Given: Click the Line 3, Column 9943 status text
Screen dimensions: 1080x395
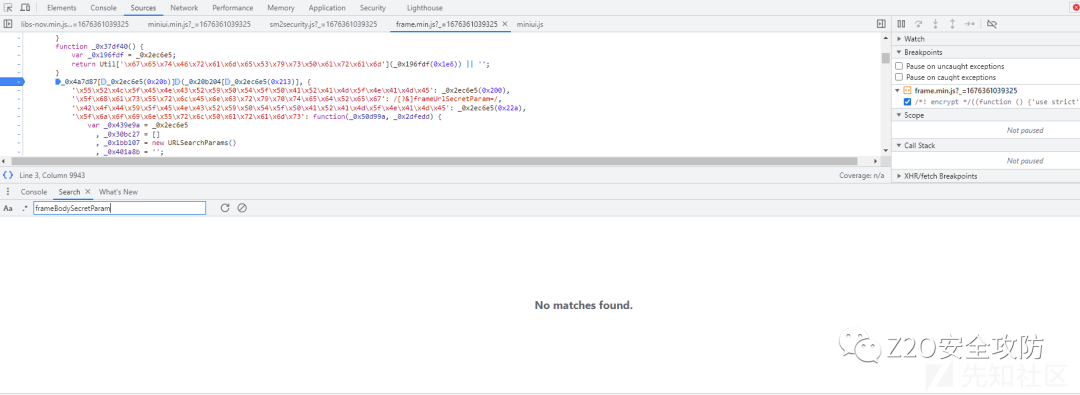Looking at the screenshot, I should pos(52,176).
